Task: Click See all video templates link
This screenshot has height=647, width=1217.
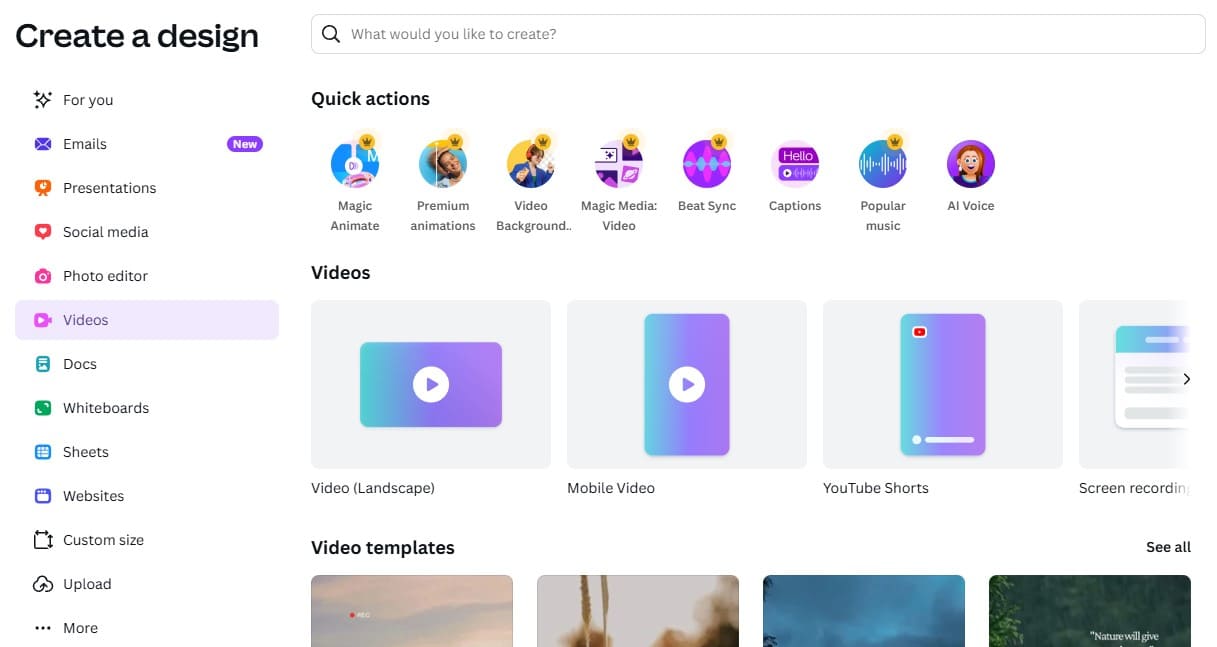Action: pyautogui.click(x=1168, y=547)
